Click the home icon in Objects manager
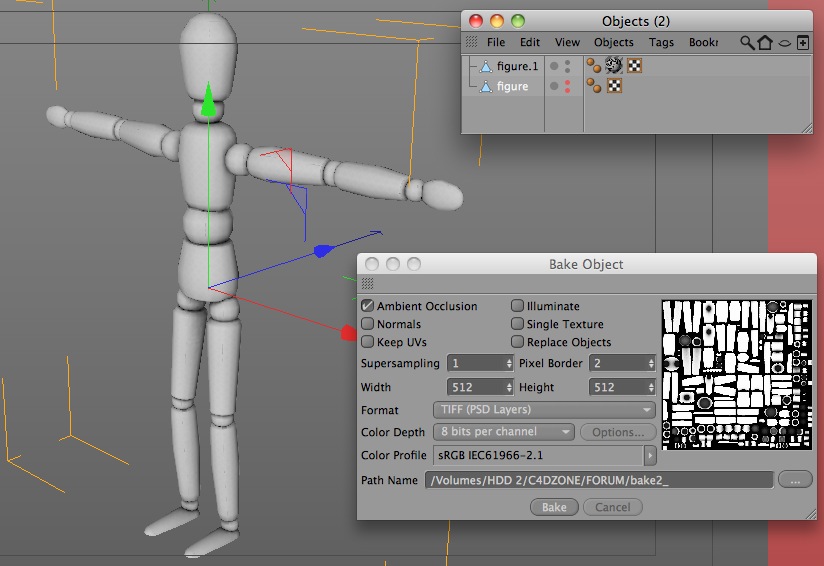824x566 pixels. [x=765, y=43]
